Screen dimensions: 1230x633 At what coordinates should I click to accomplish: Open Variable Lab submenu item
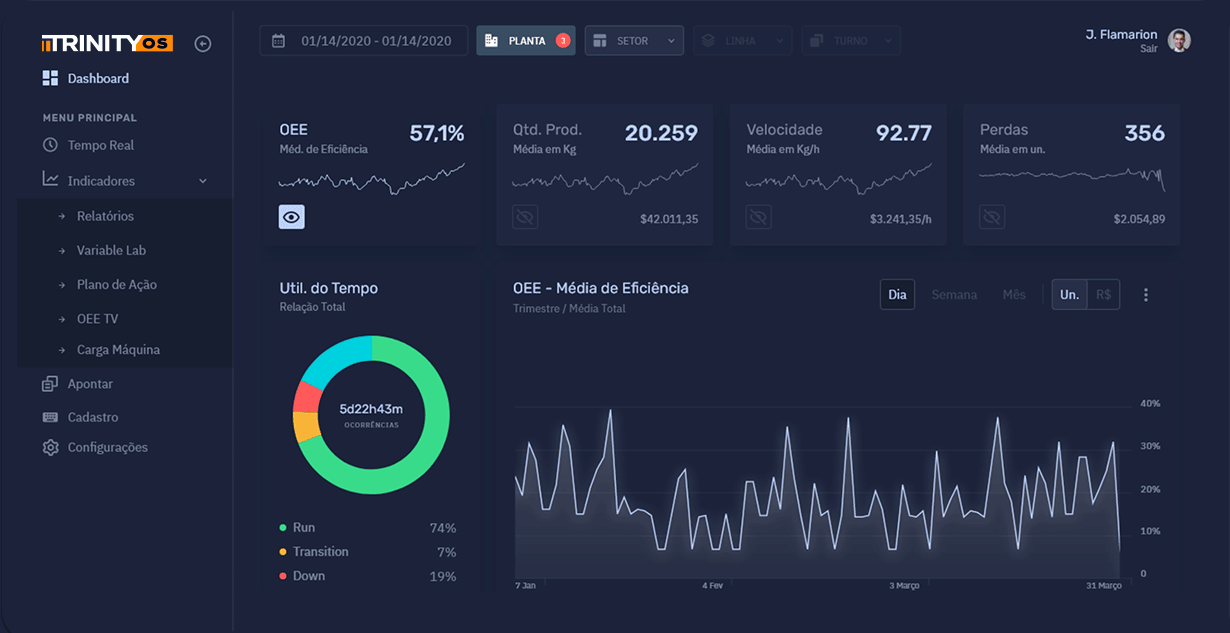point(111,250)
